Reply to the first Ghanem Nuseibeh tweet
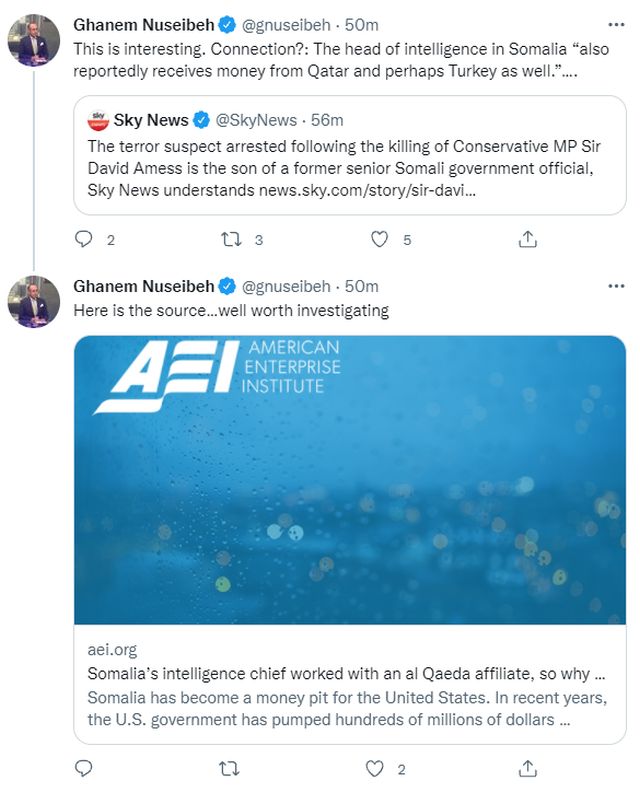Image resolution: width=640 pixels, height=793 pixels. (84, 240)
